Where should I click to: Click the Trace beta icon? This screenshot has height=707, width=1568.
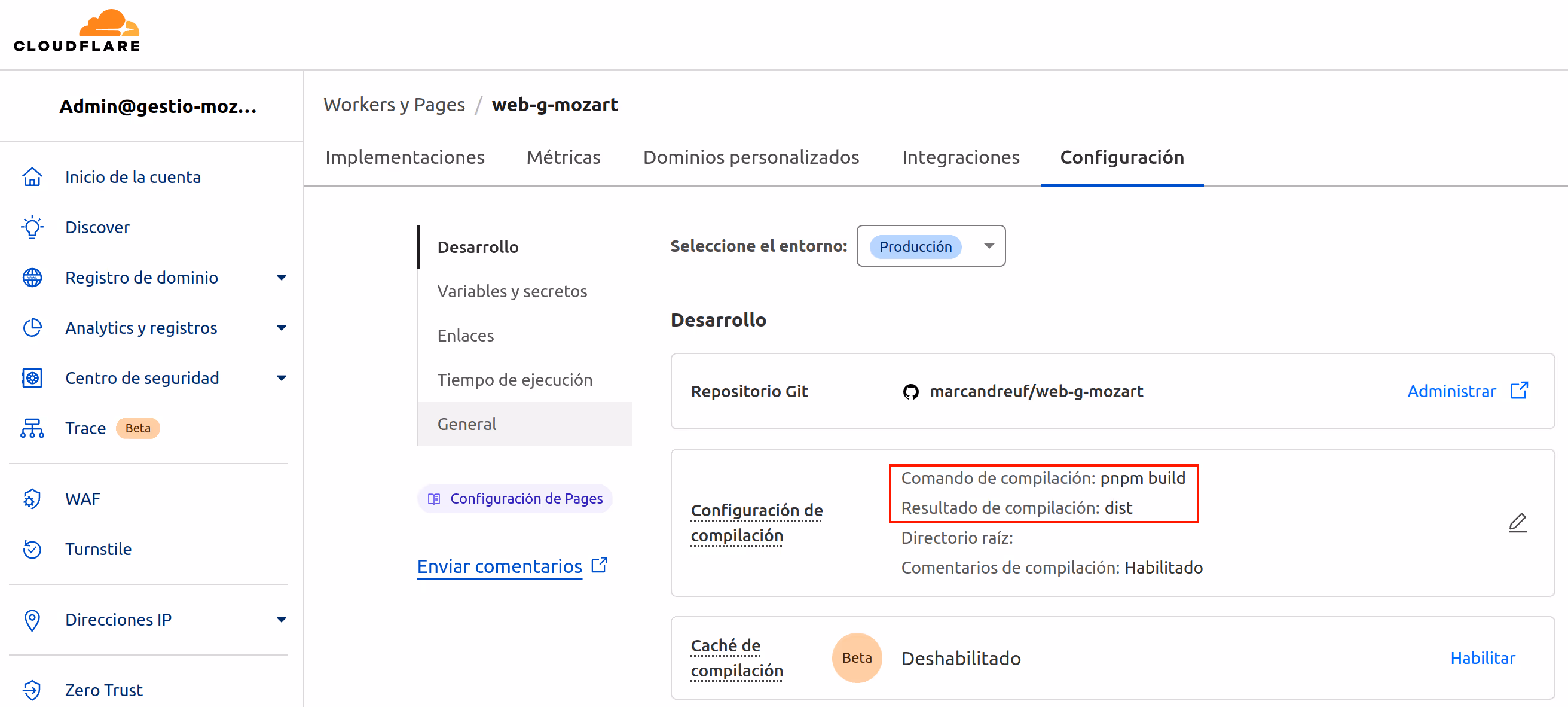tap(32, 428)
